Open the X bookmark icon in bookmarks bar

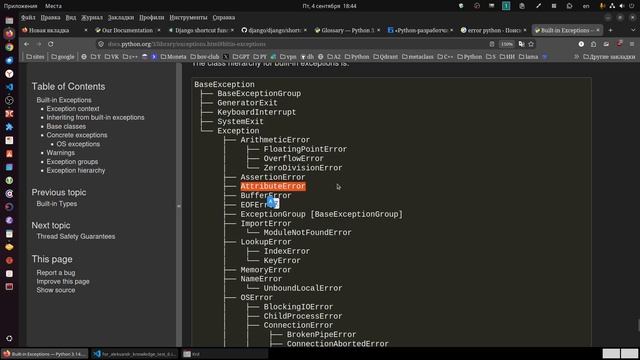click(x=226, y=57)
